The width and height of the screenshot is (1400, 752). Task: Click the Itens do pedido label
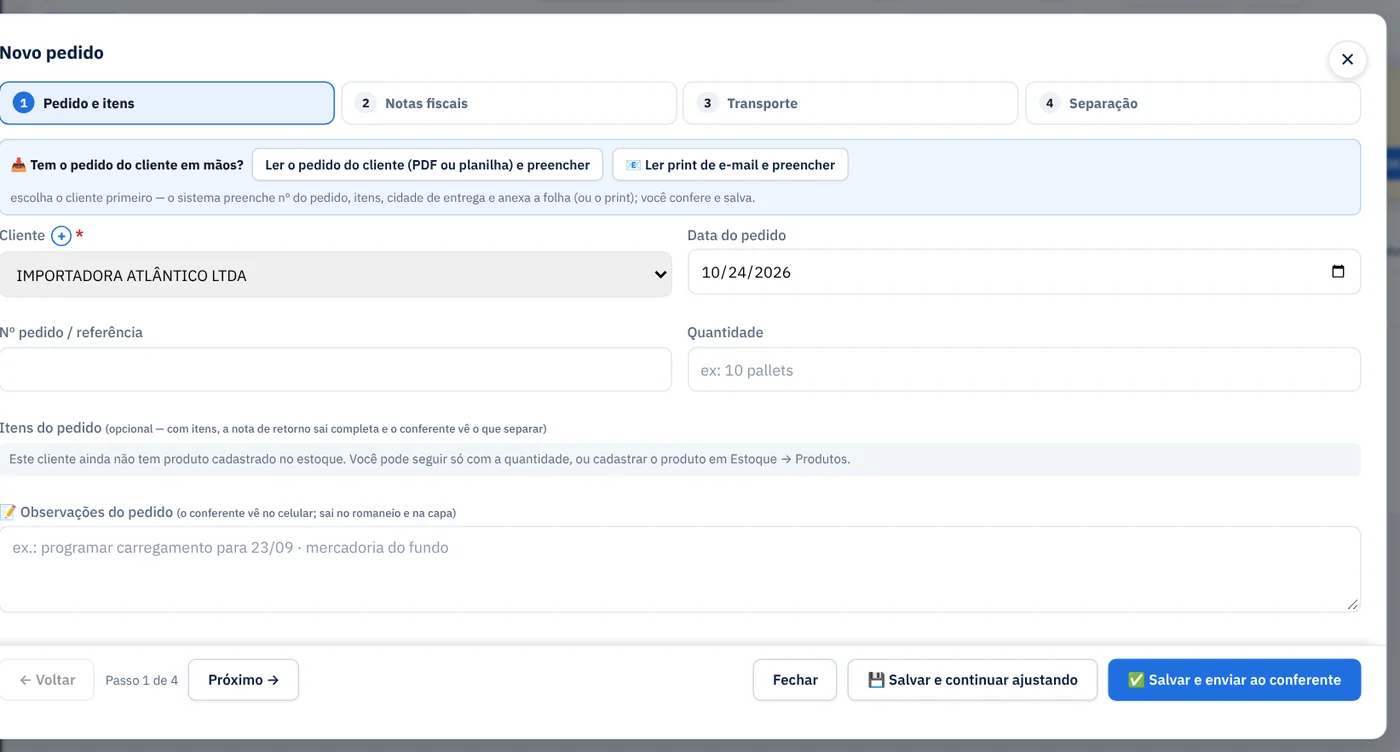51,428
